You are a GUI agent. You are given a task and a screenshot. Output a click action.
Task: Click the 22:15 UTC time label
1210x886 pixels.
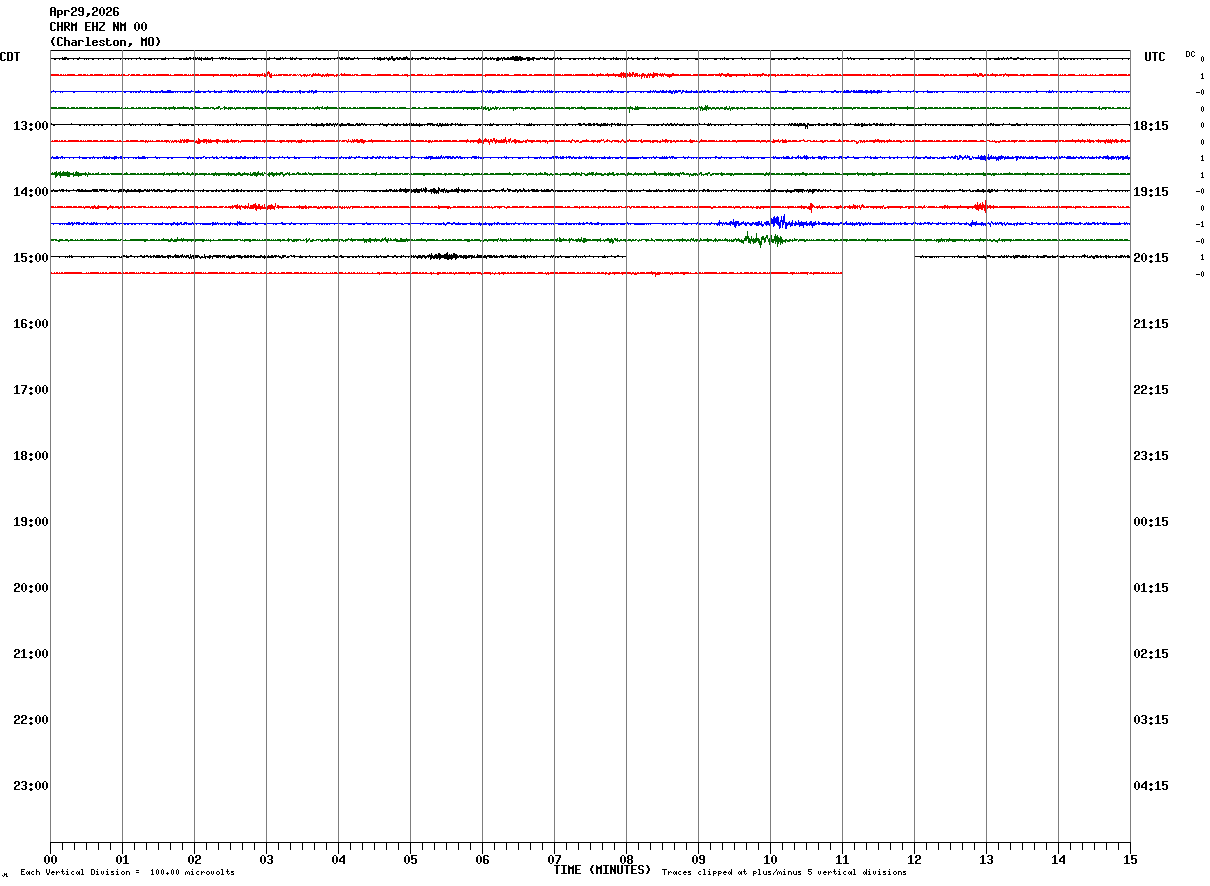(1151, 389)
